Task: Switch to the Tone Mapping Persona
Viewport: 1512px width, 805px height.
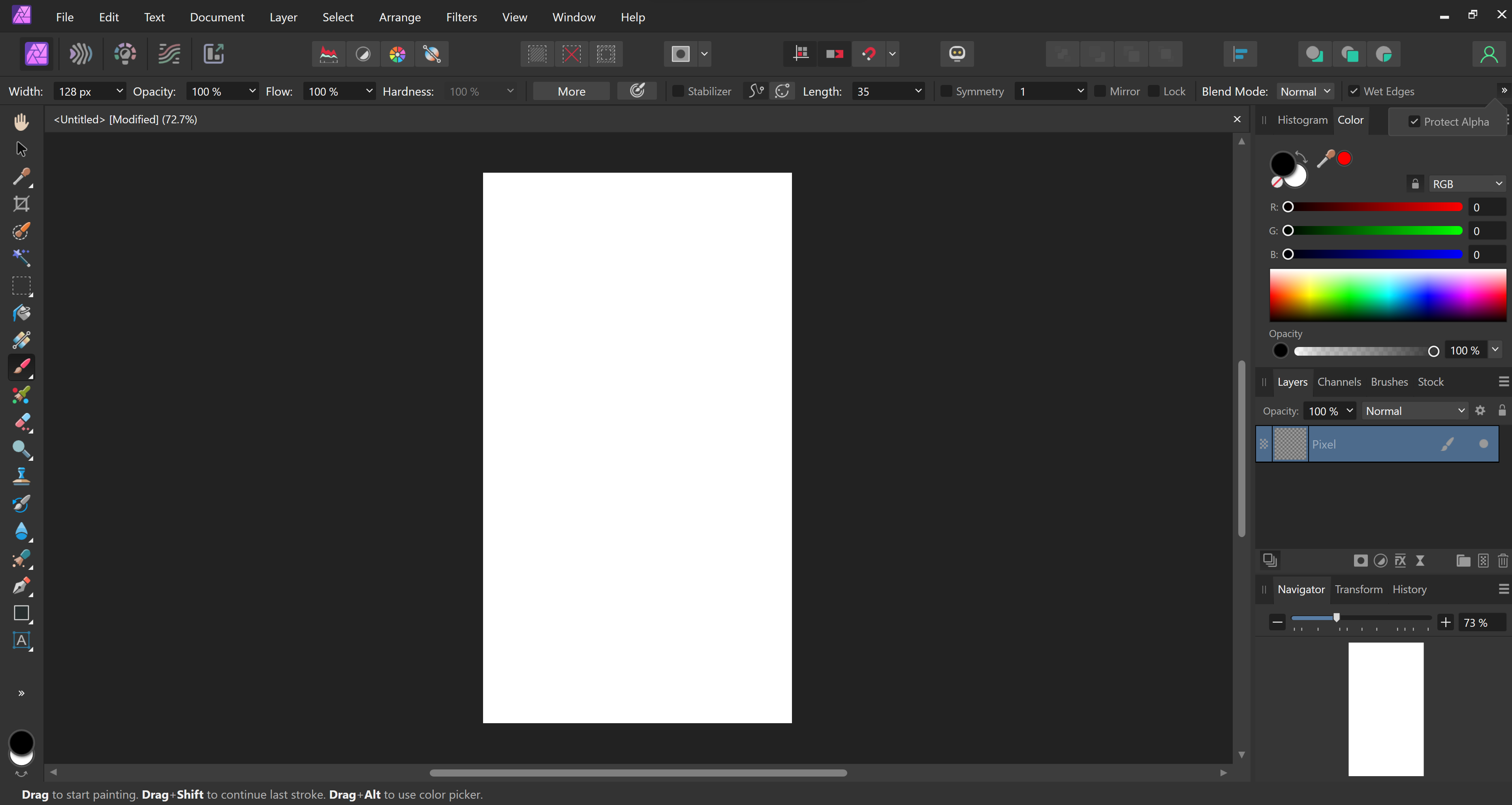Action: (x=169, y=54)
